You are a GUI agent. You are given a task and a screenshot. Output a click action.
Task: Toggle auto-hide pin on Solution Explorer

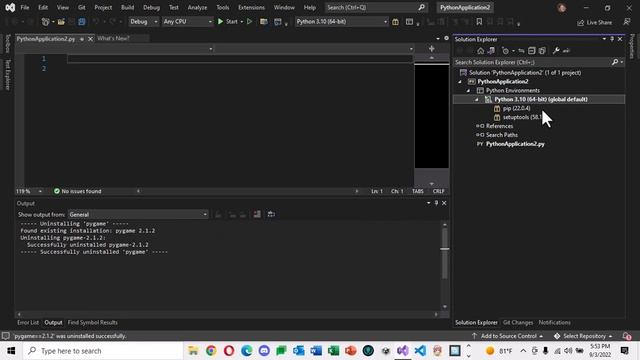tap(612, 39)
